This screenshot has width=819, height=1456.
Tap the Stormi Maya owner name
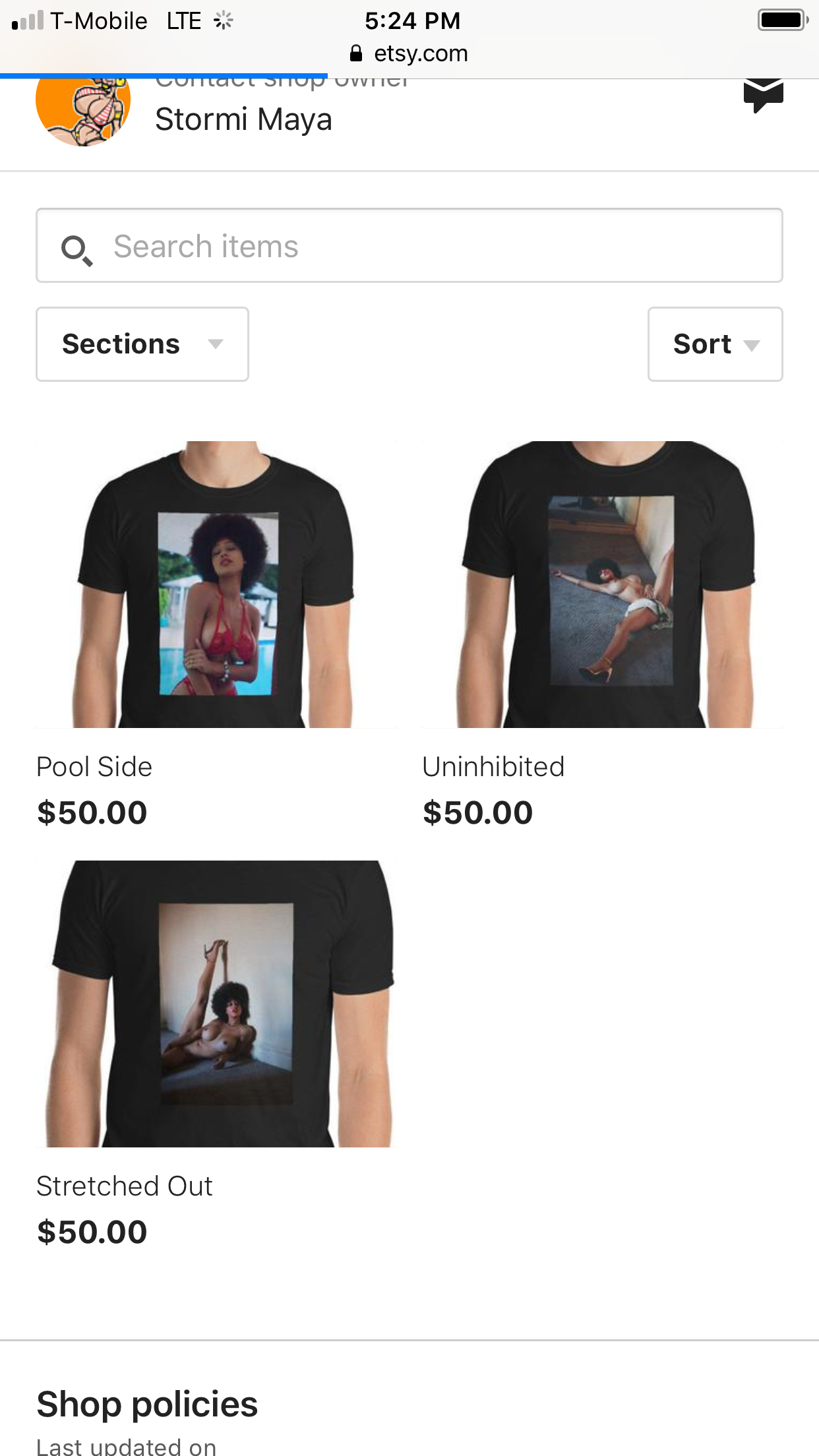tap(243, 119)
